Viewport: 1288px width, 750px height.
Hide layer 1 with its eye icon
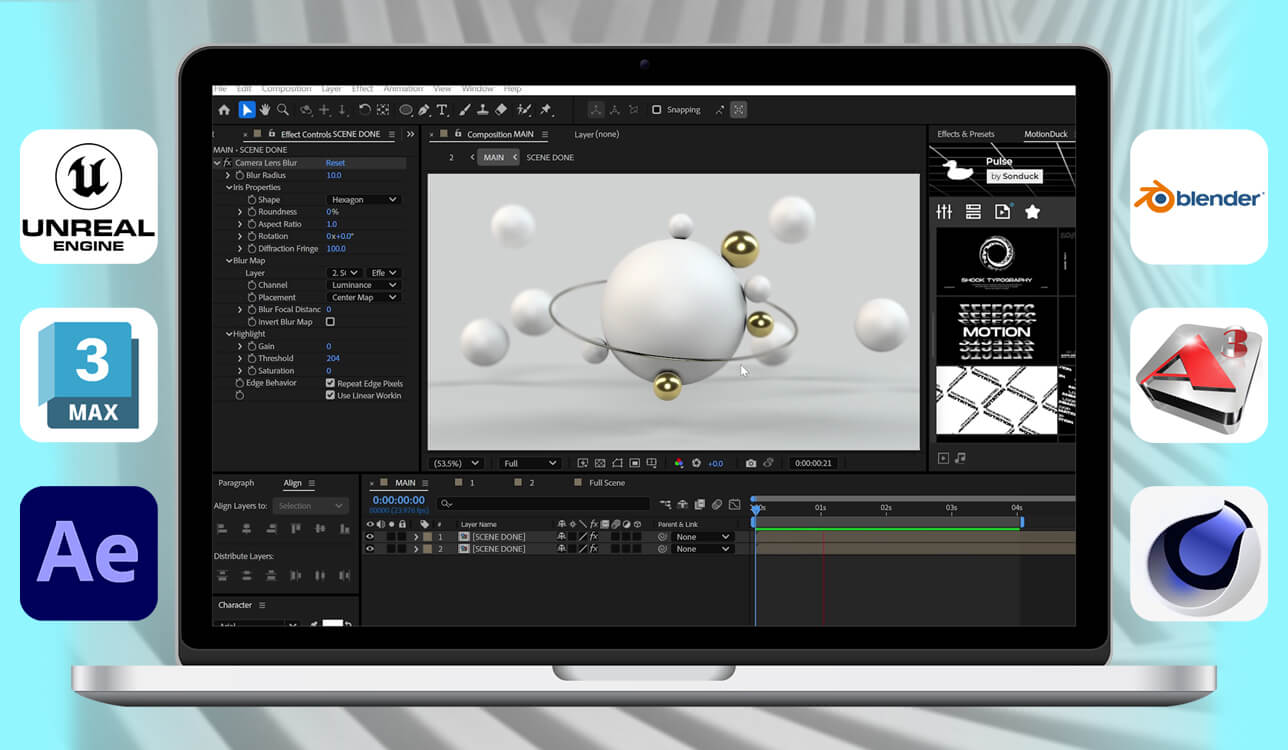click(370, 537)
